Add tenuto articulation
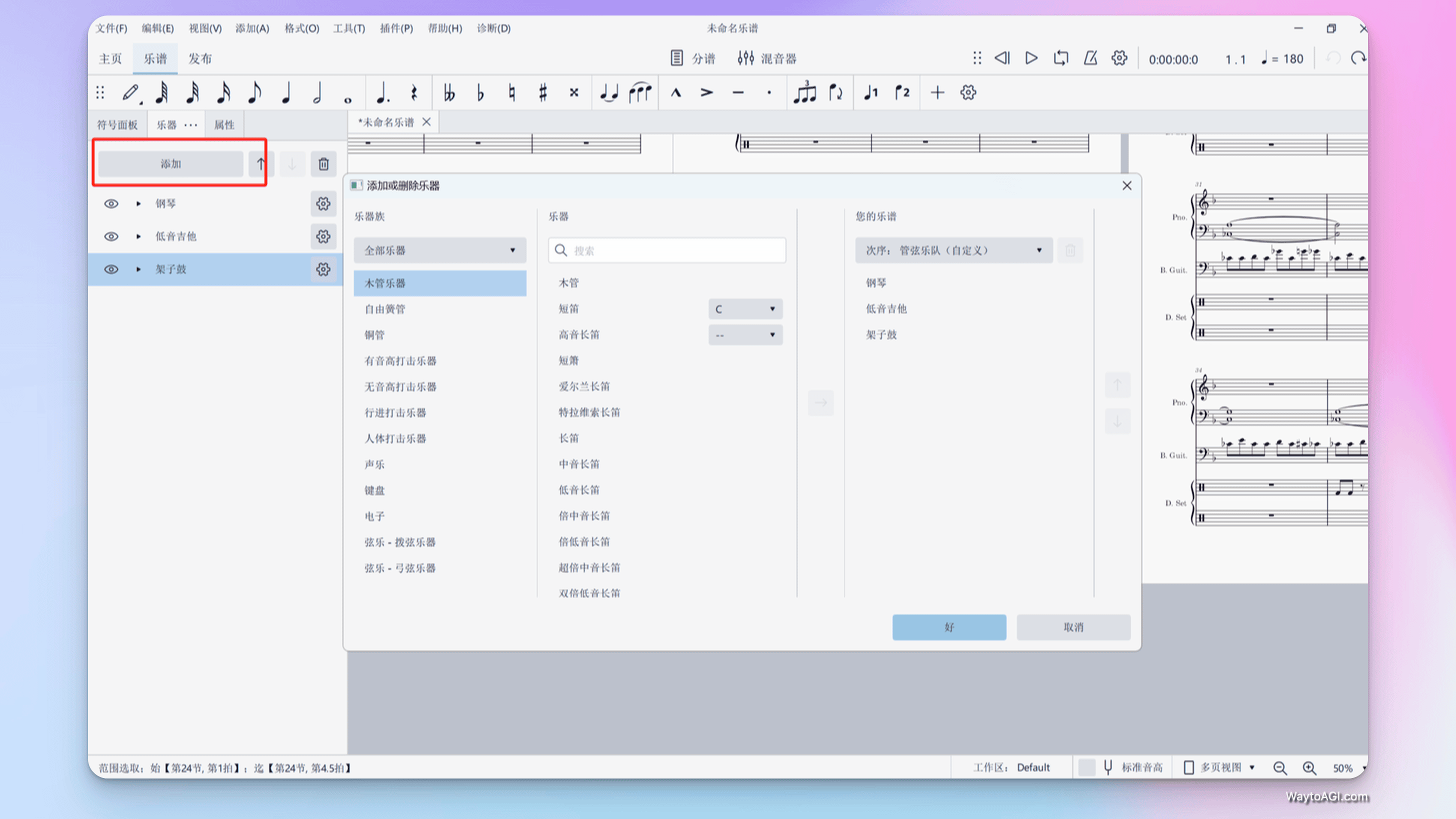The image size is (1456, 819). [x=737, y=92]
